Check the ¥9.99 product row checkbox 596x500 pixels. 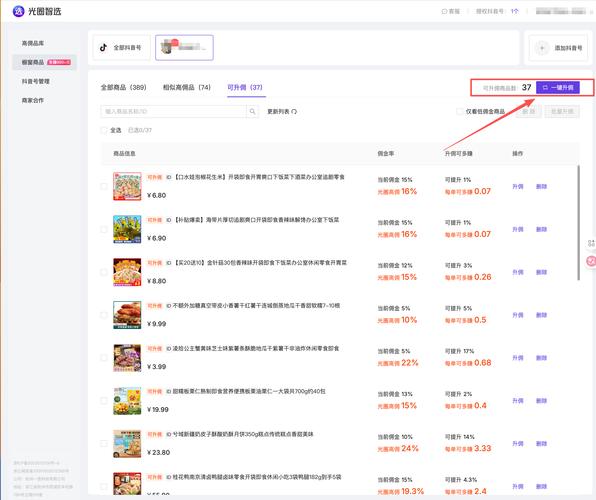[x=104, y=315]
